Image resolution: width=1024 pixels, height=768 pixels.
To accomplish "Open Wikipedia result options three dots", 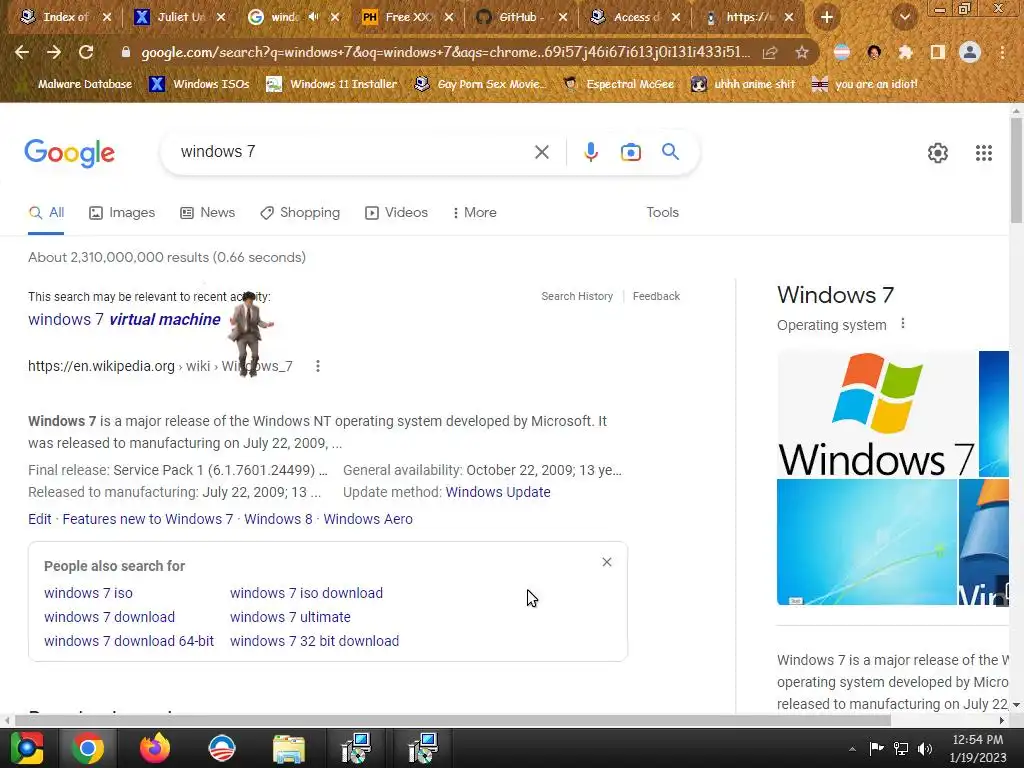I will (x=318, y=366).
